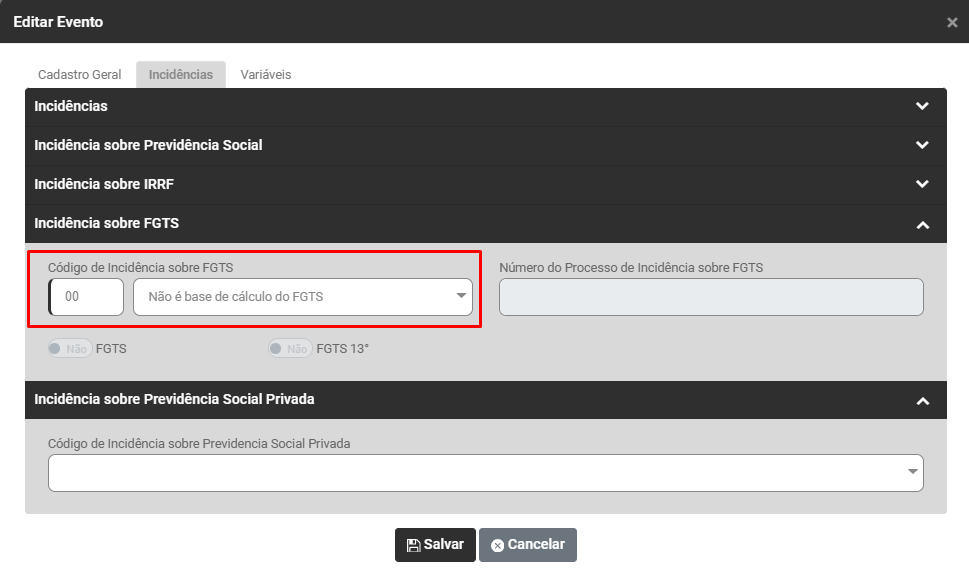Click the Número do Processo FGTS field

click(x=711, y=297)
